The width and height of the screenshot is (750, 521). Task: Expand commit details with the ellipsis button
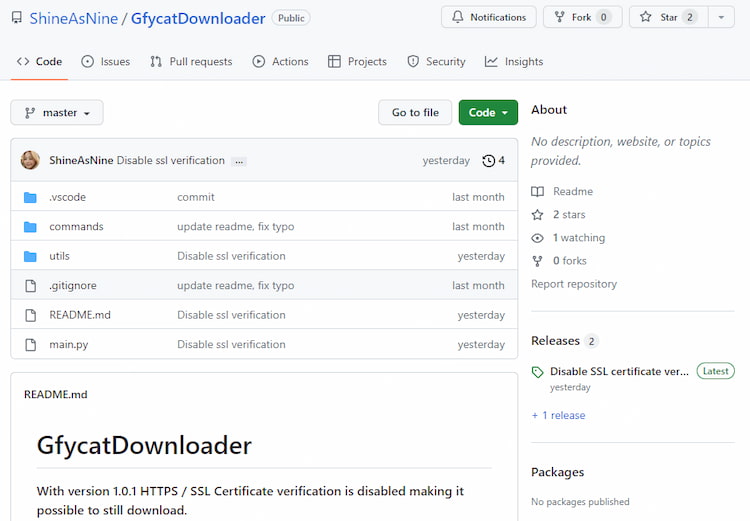[239, 162]
